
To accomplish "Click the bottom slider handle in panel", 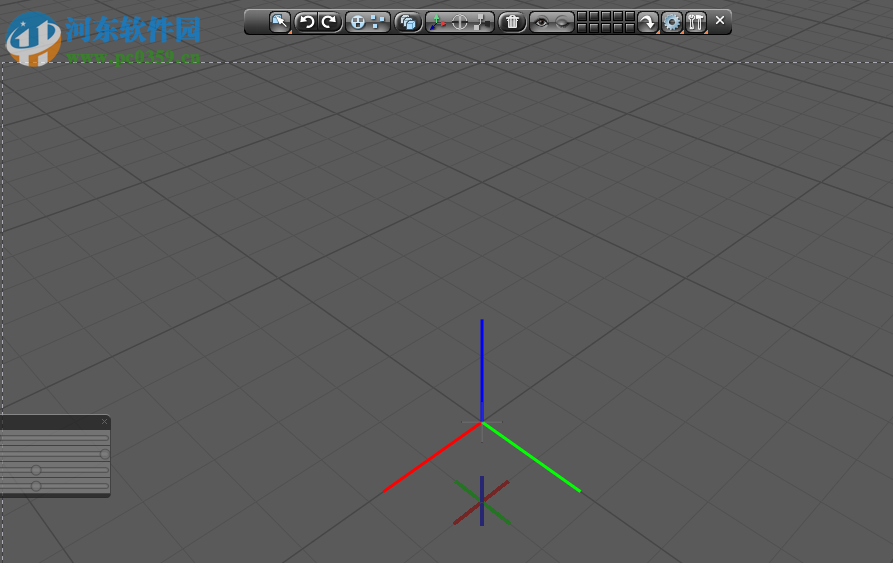I will coord(36,486).
